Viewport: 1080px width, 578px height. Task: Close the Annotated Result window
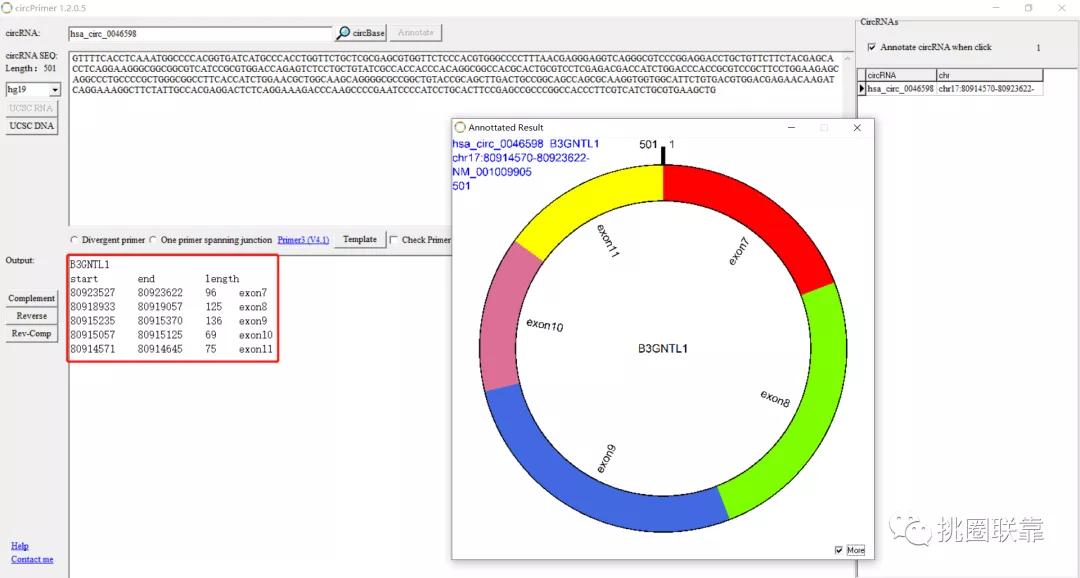pyautogui.click(x=856, y=128)
